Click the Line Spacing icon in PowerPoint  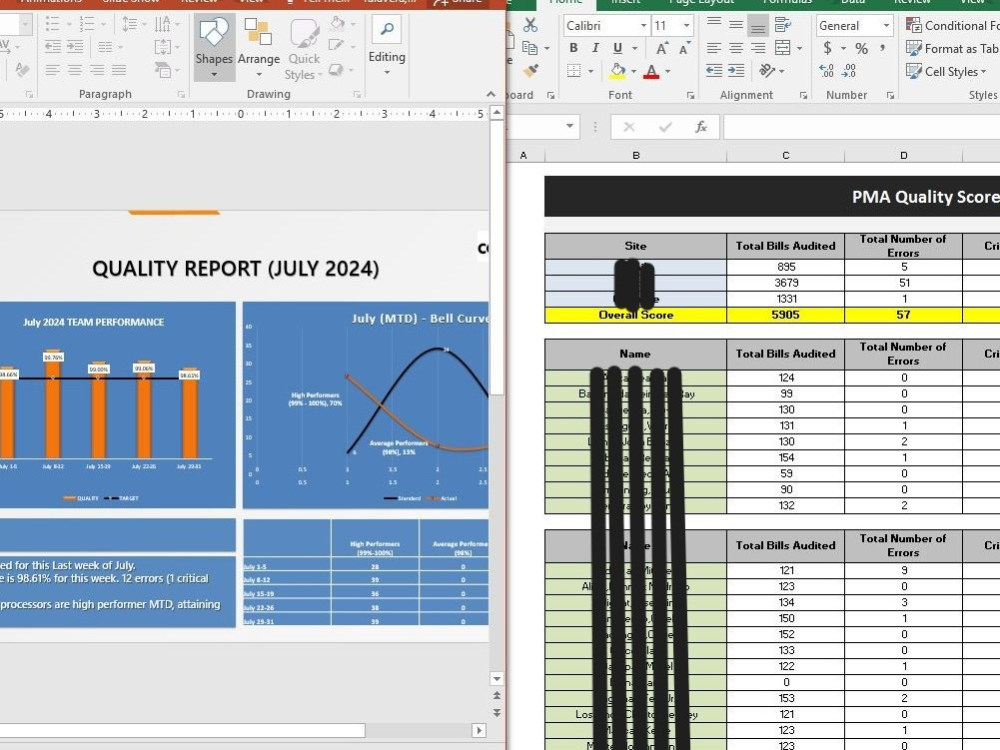(x=129, y=25)
